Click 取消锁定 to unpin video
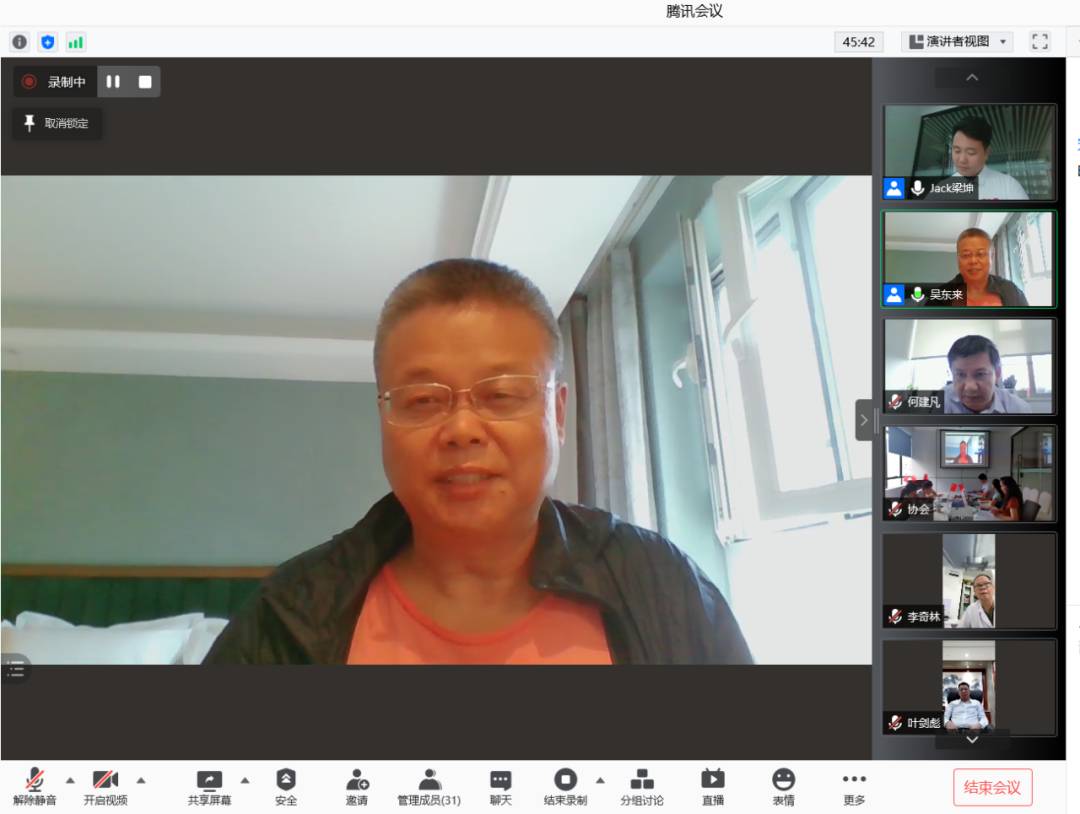Image resolution: width=1080 pixels, height=814 pixels. click(x=57, y=123)
